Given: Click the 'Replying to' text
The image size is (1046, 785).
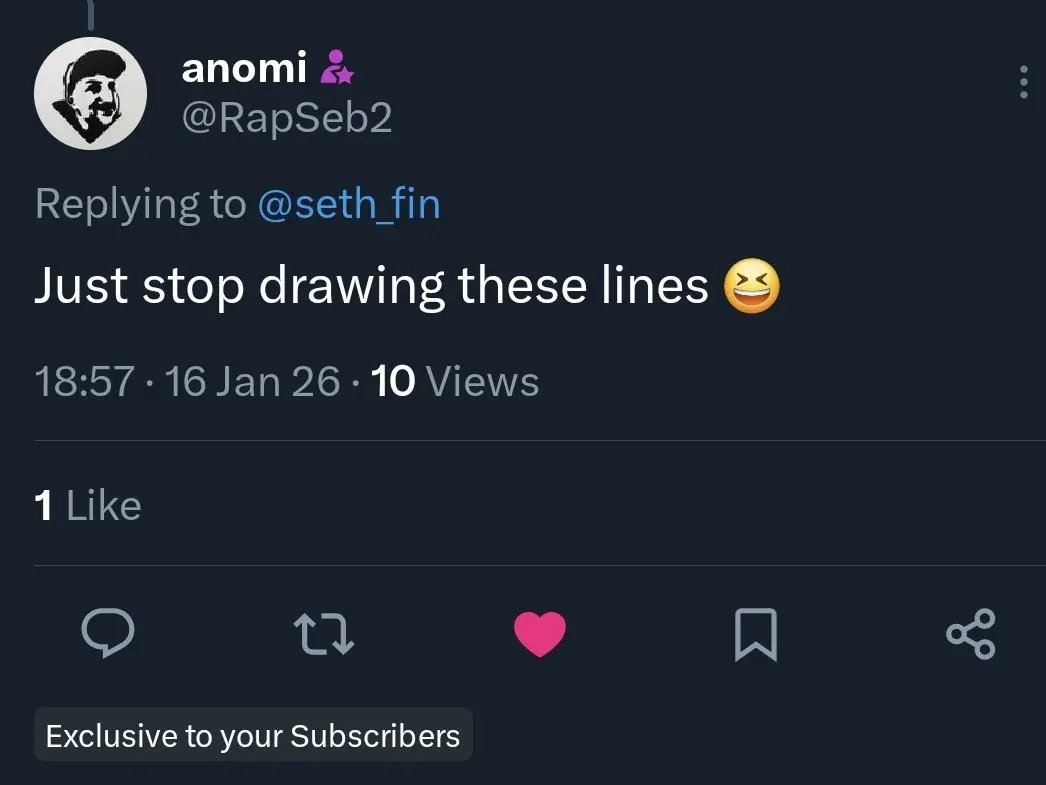Looking at the screenshot, I should click(x=140, y=204).
